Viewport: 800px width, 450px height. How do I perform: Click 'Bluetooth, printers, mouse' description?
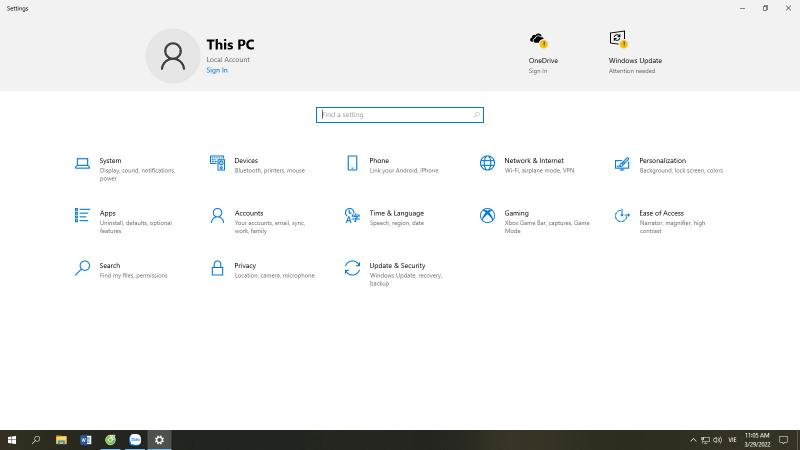[269, 171]
